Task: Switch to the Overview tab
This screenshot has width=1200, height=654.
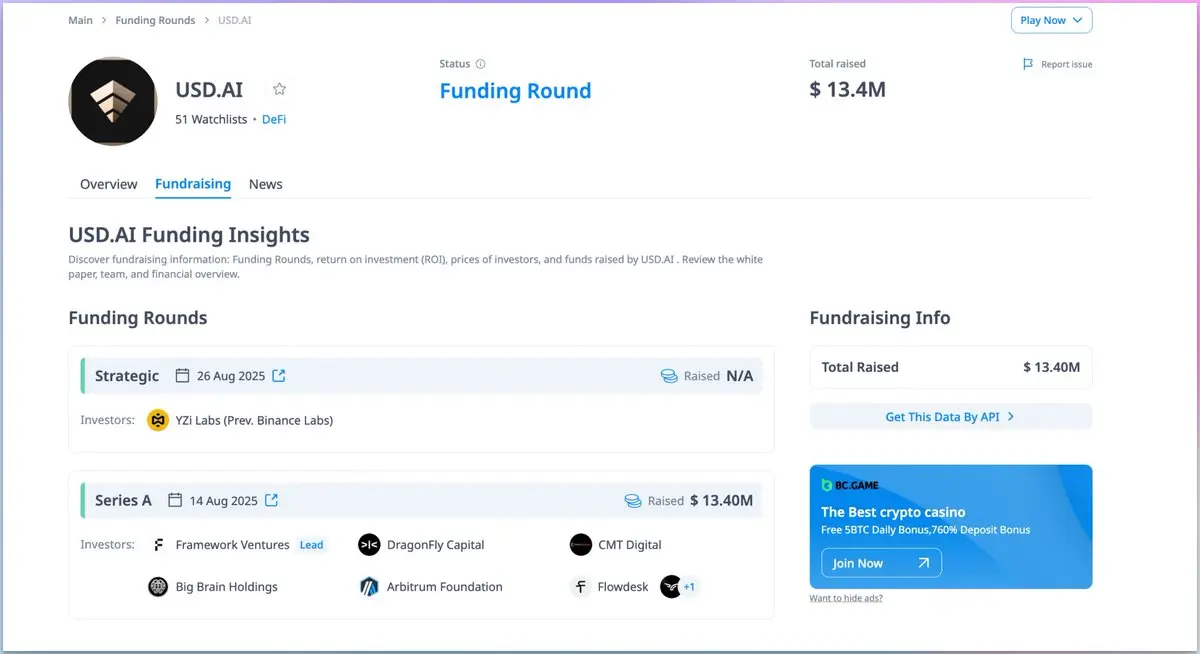Action: [108, 184]
